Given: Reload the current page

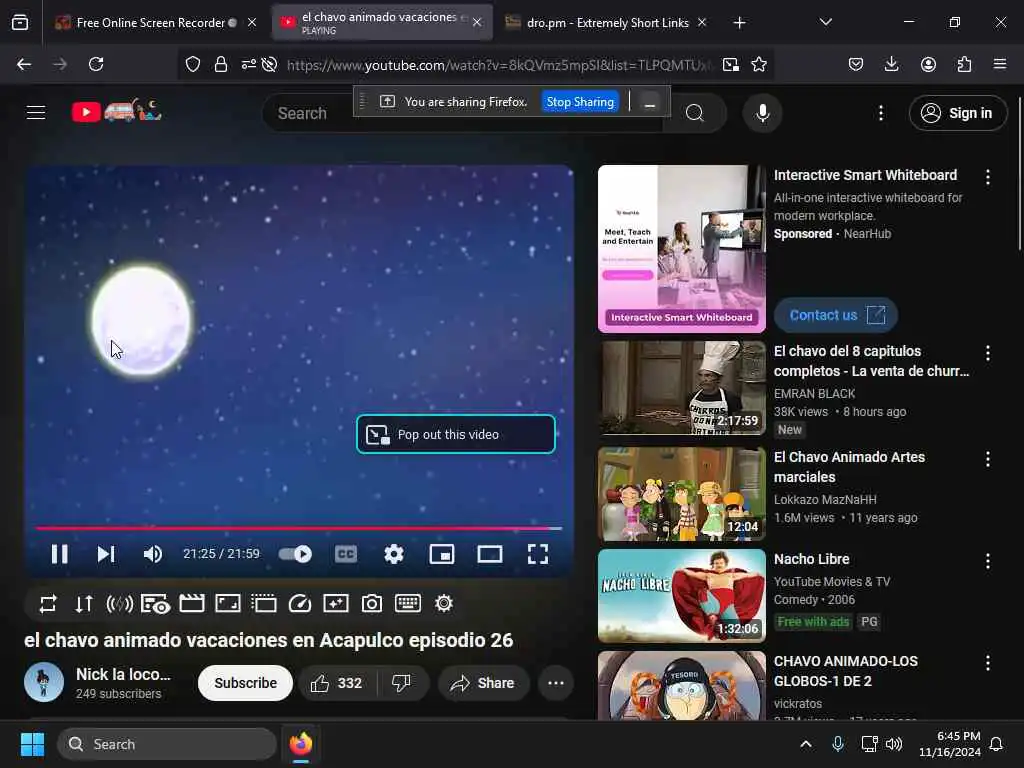Looking at the screenshot, I should [x=96, y=64].
